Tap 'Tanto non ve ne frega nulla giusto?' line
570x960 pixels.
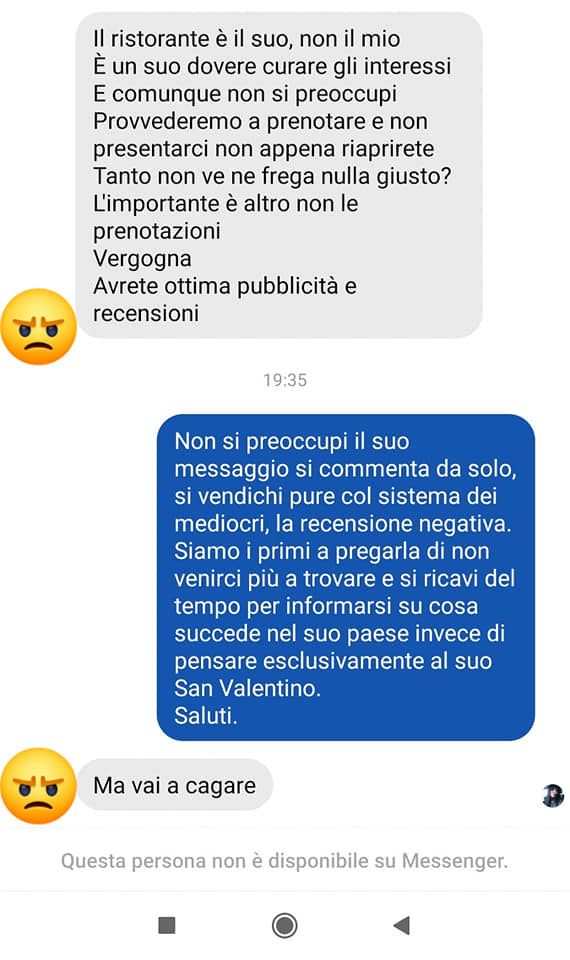(x=272, y=176)
